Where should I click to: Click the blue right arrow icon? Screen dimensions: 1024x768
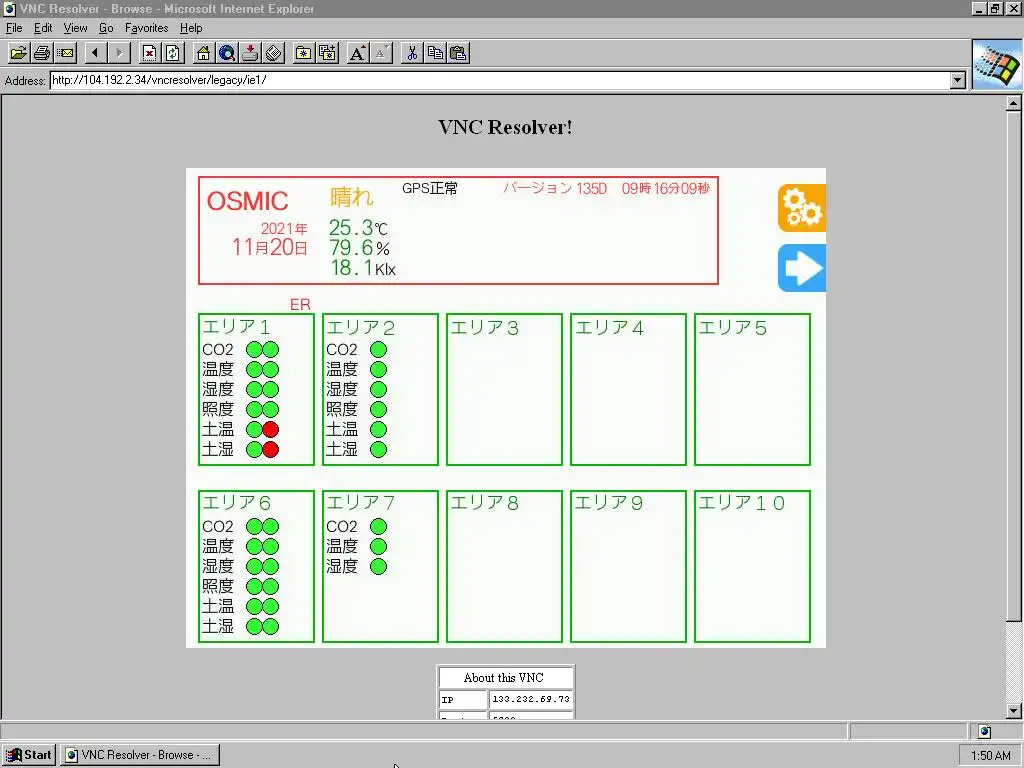coord(801,268)
